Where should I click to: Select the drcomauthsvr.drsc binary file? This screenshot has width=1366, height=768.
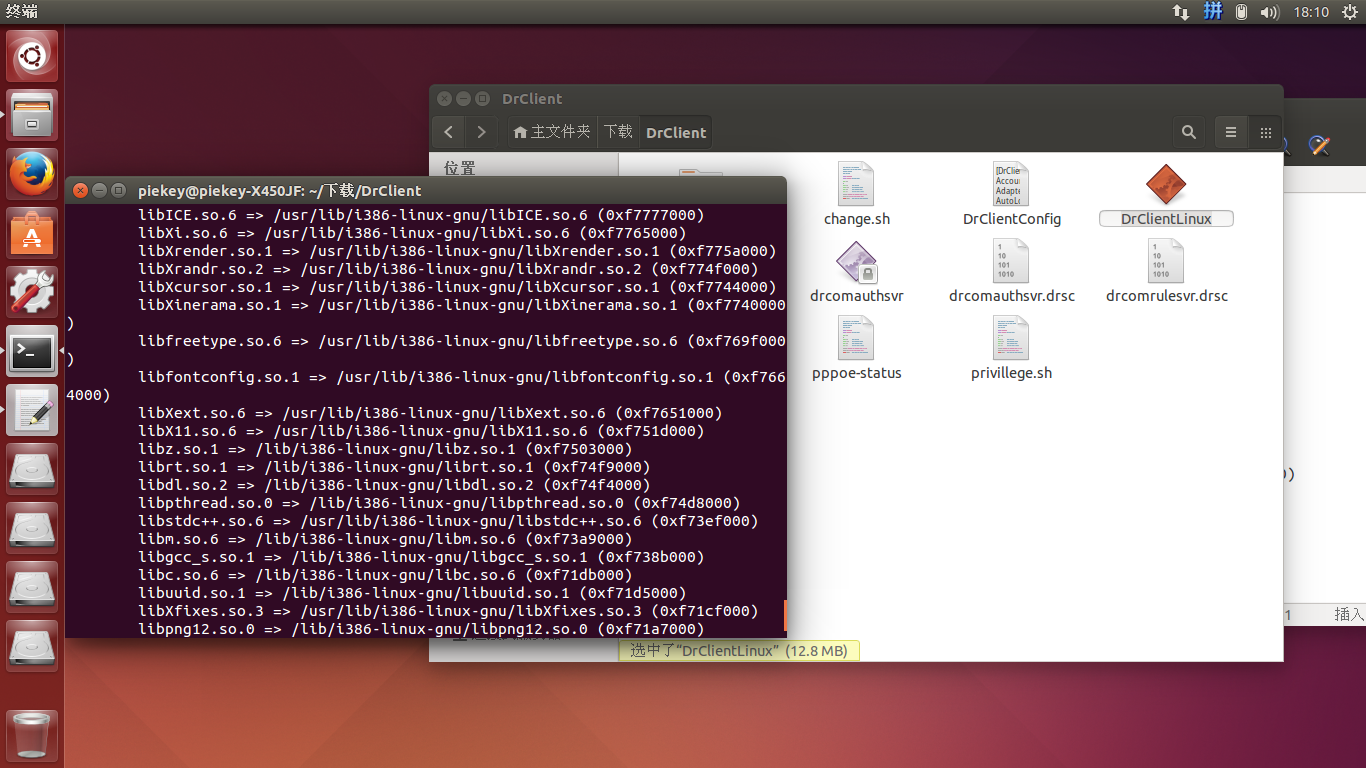point(1011,263)
